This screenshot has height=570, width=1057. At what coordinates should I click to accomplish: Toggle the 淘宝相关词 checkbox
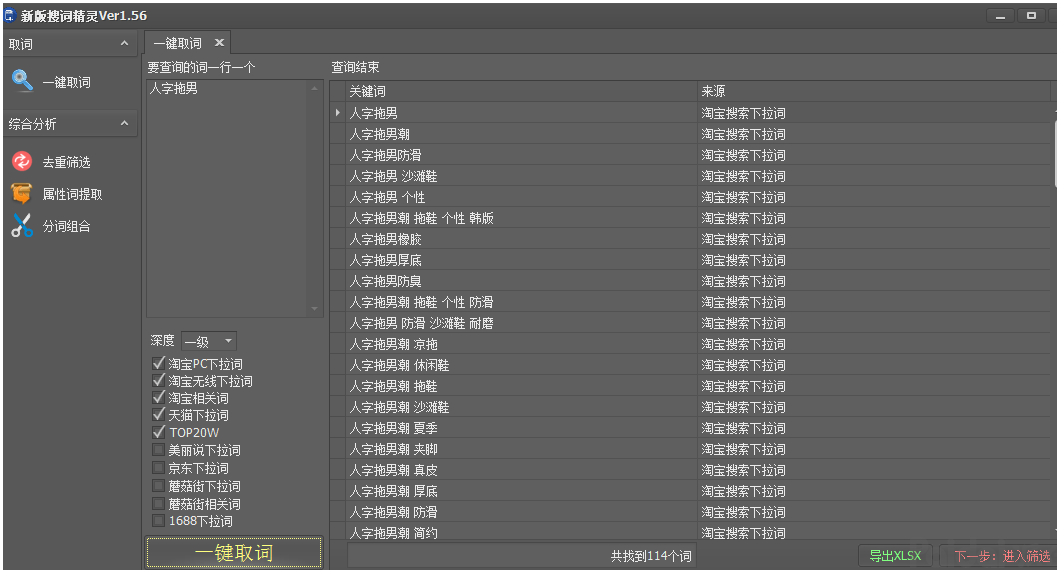click(x=158, y=398)
